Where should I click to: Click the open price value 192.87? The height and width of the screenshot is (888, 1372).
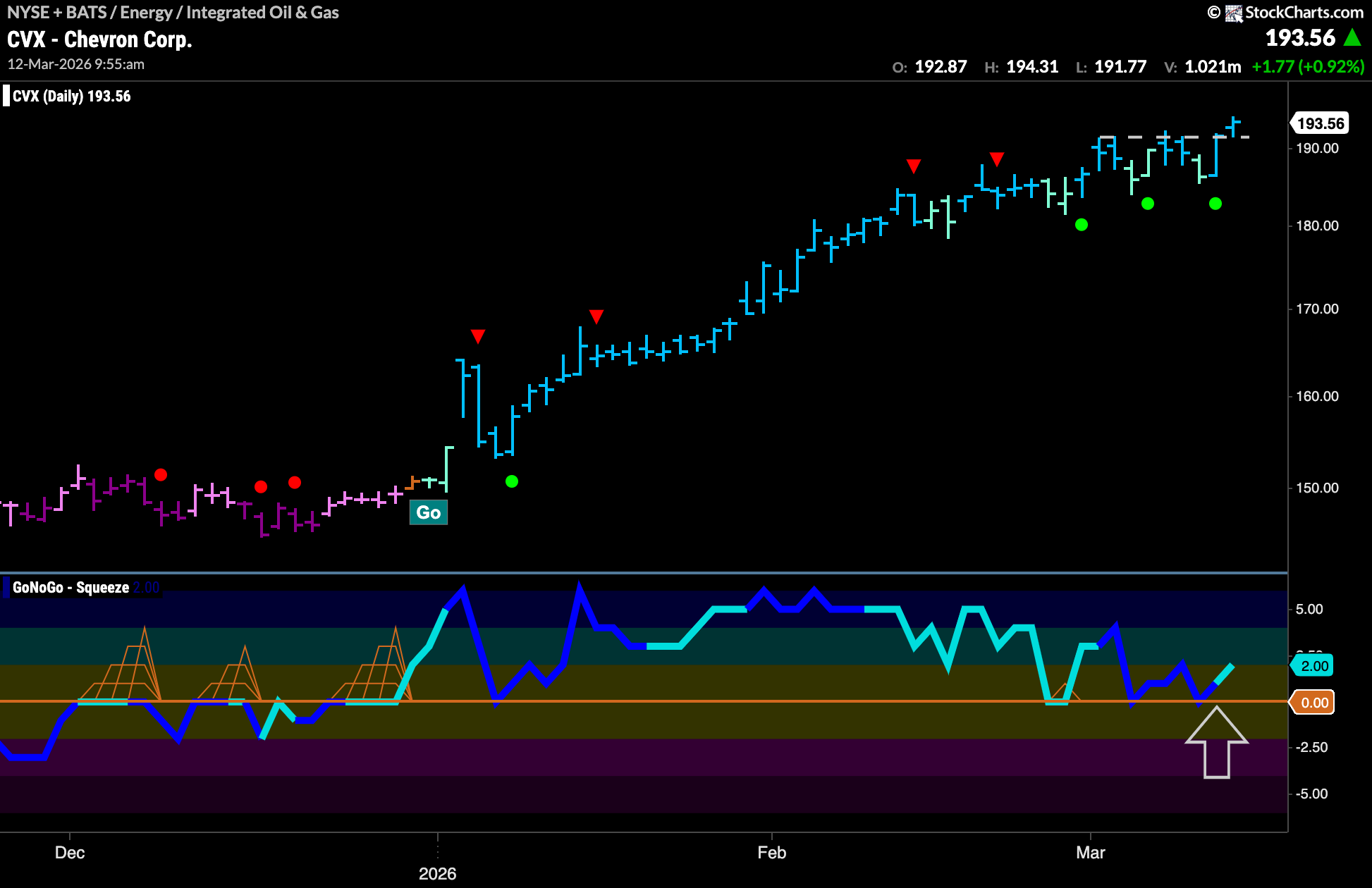pos(941,67)
